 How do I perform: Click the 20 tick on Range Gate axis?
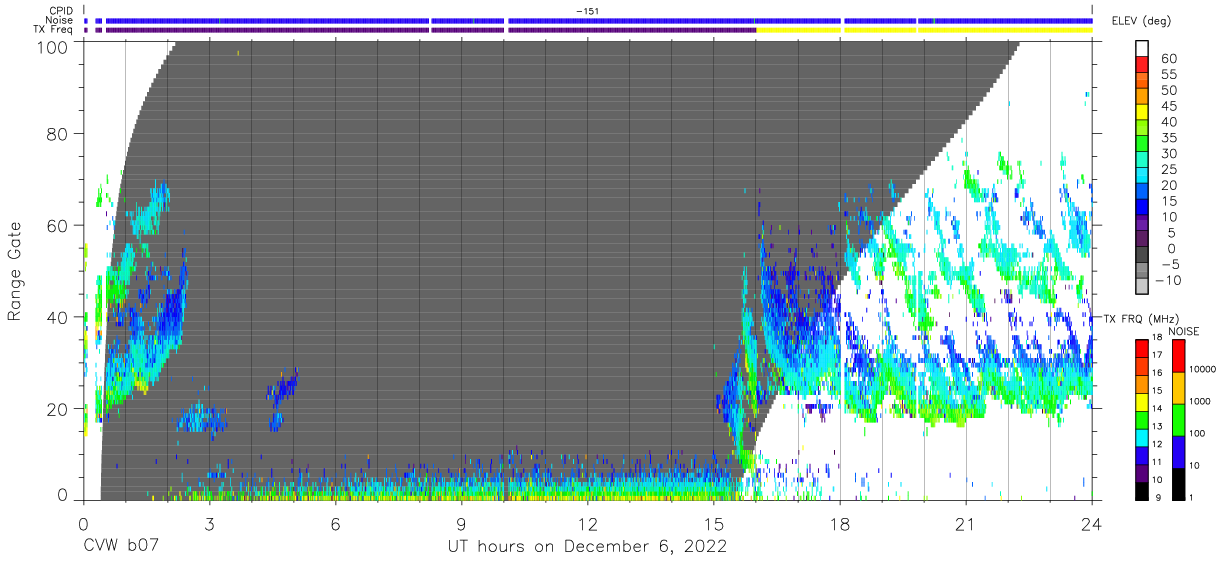[56, 409]
